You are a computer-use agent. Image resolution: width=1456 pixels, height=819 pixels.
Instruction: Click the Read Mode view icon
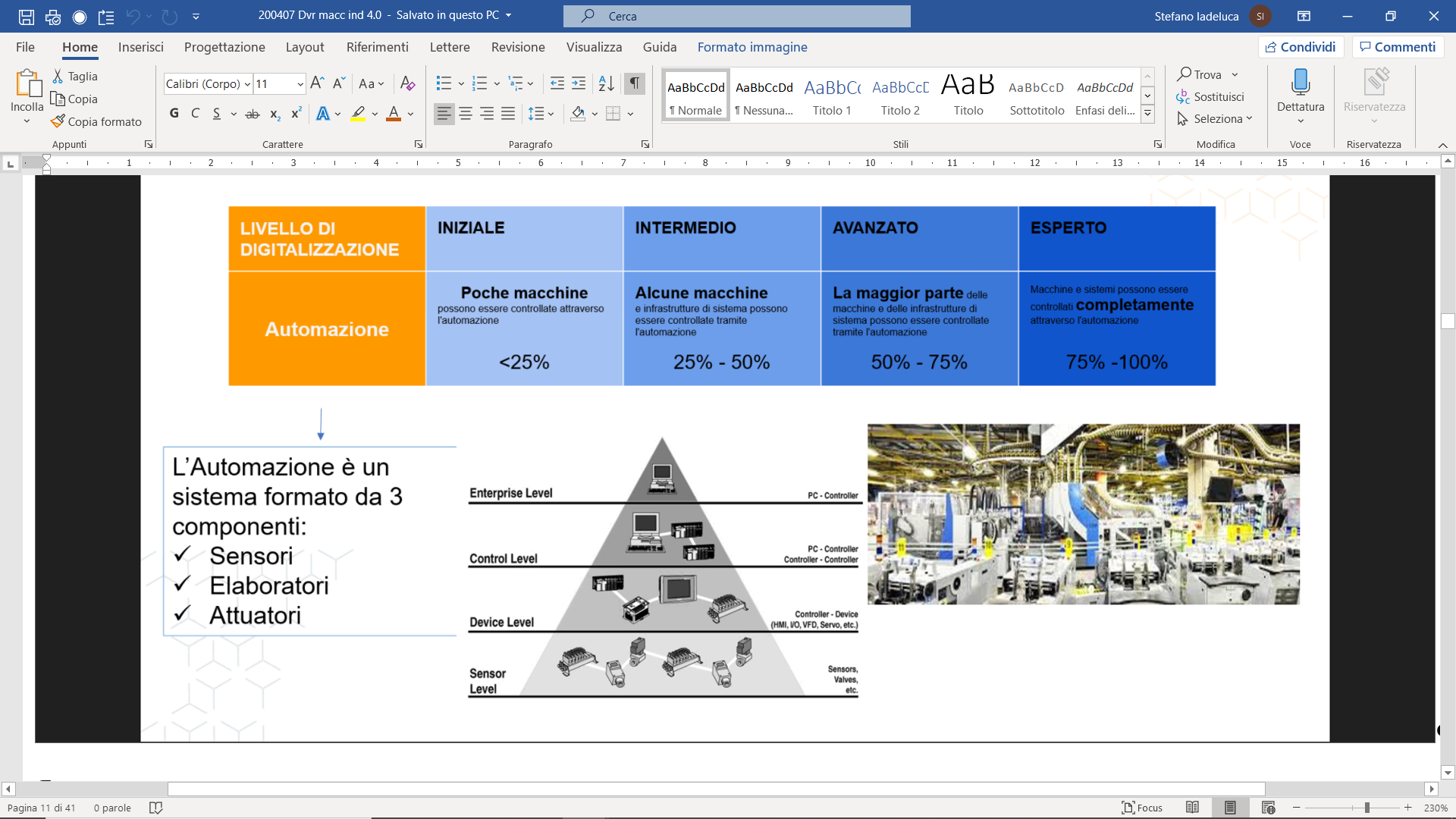point(1192,808)
